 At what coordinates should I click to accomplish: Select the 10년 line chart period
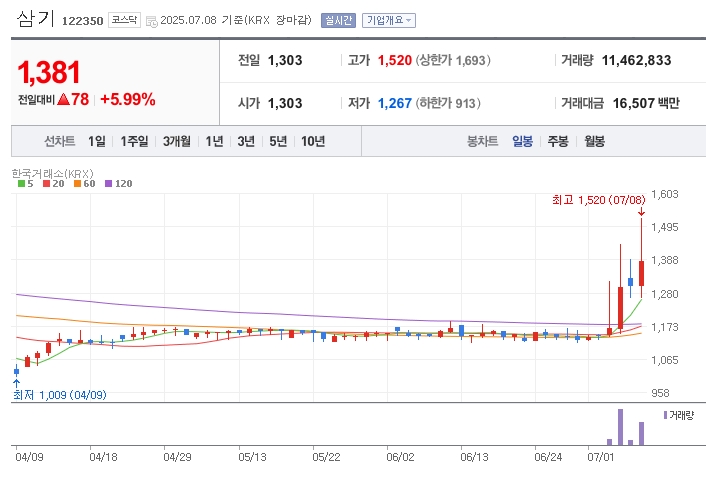(313, 141)
